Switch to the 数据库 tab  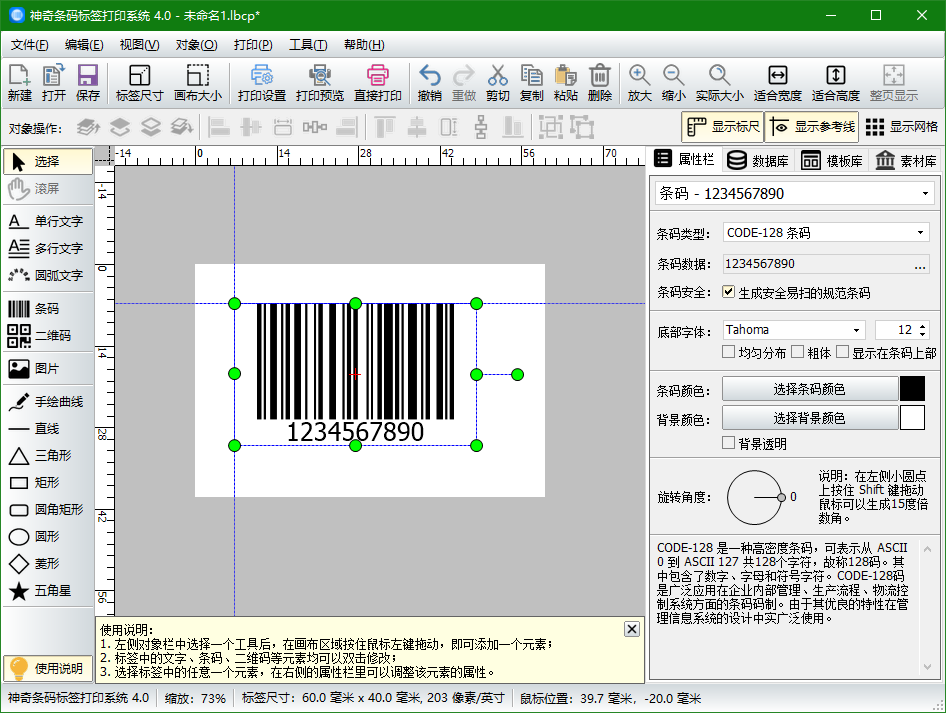[x=758, y=160]
